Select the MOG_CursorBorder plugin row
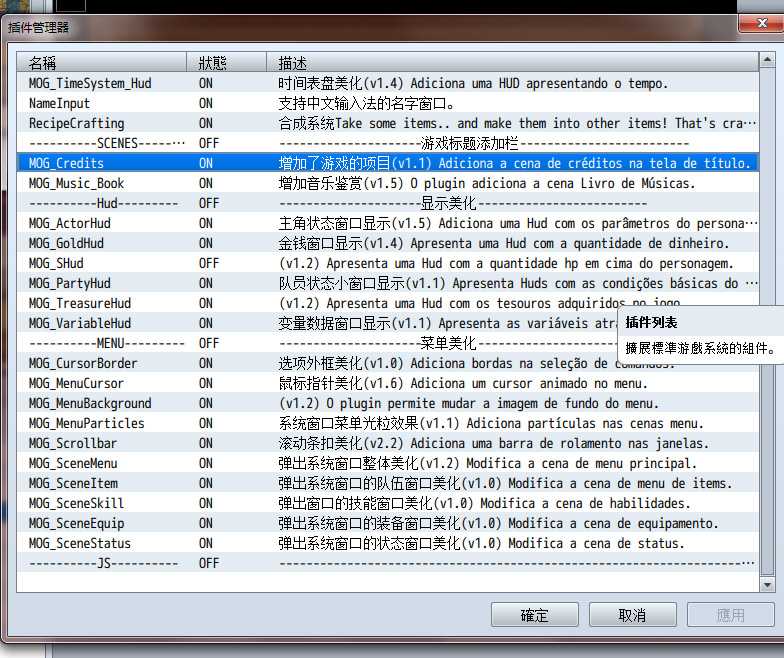 [388, 363]
